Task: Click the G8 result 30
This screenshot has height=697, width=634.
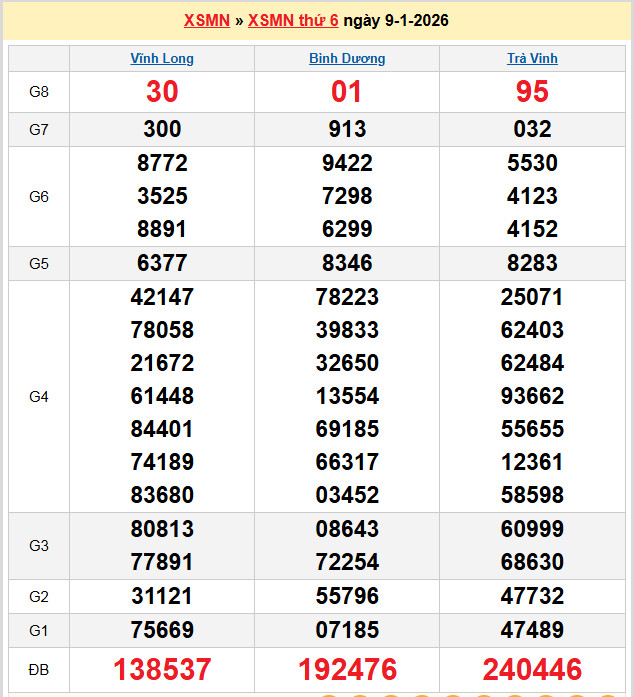Action: (162, 92)
